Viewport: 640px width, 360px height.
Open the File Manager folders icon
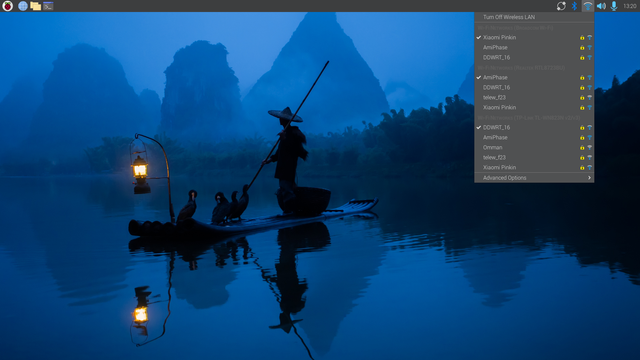(x=36, y=6)
